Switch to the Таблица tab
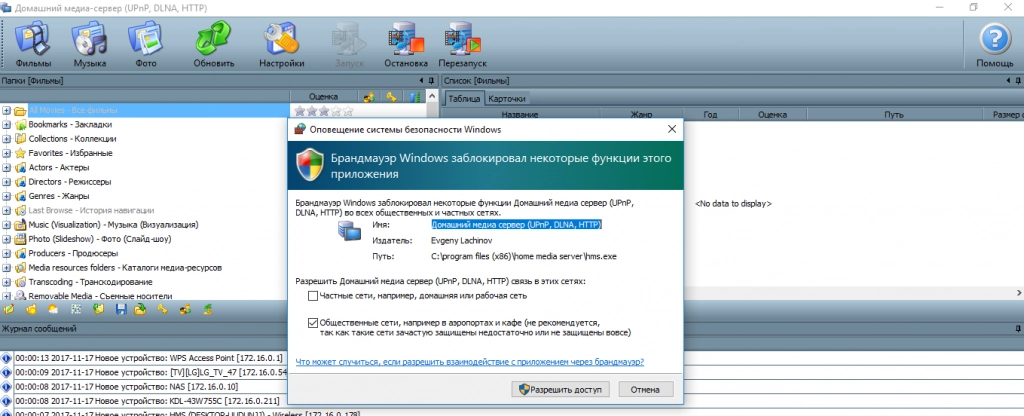The image size is (1024, 416). point(464,99)
